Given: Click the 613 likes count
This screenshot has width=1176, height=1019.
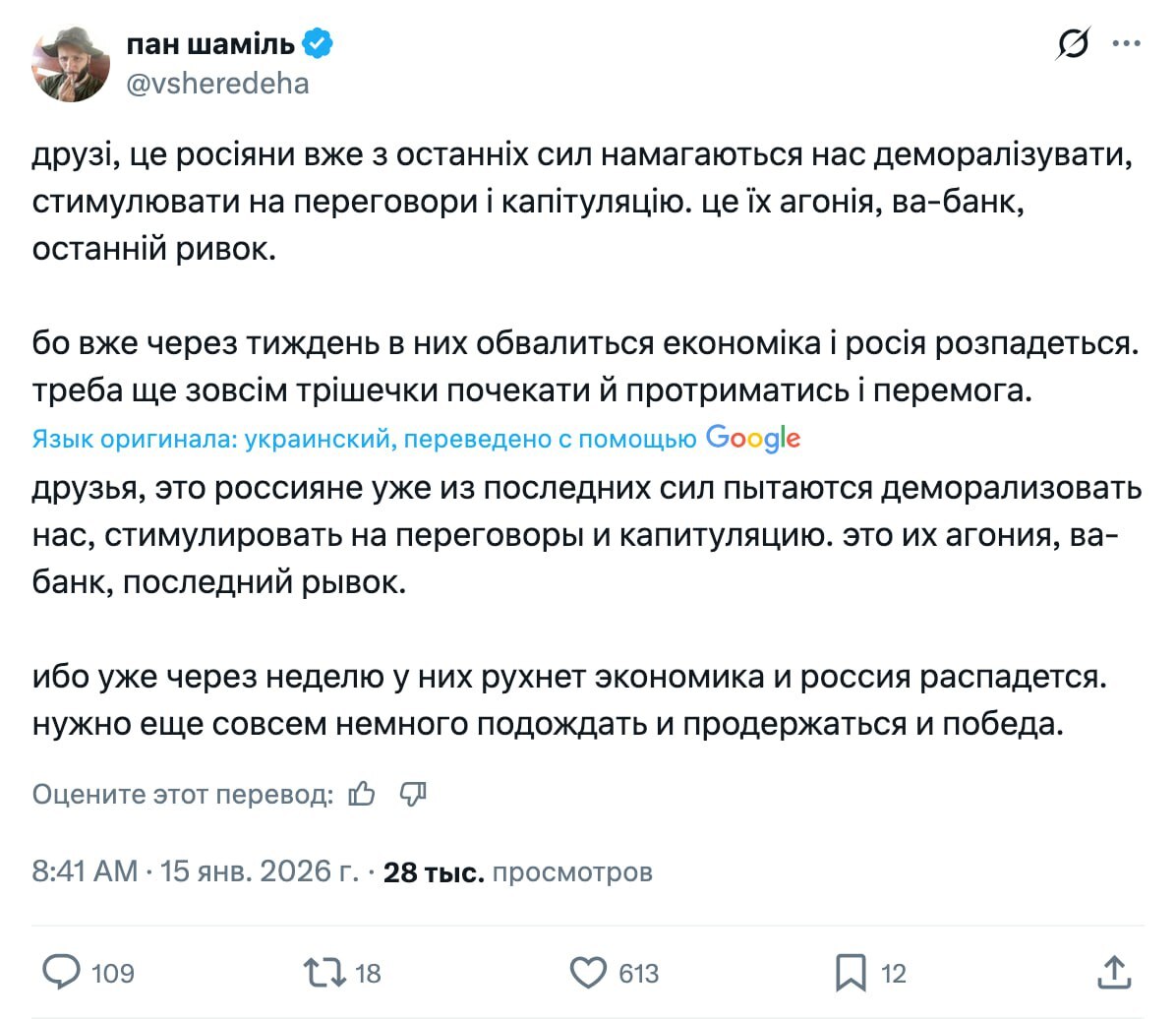Looking at the screenshot, I should [638, 974].
